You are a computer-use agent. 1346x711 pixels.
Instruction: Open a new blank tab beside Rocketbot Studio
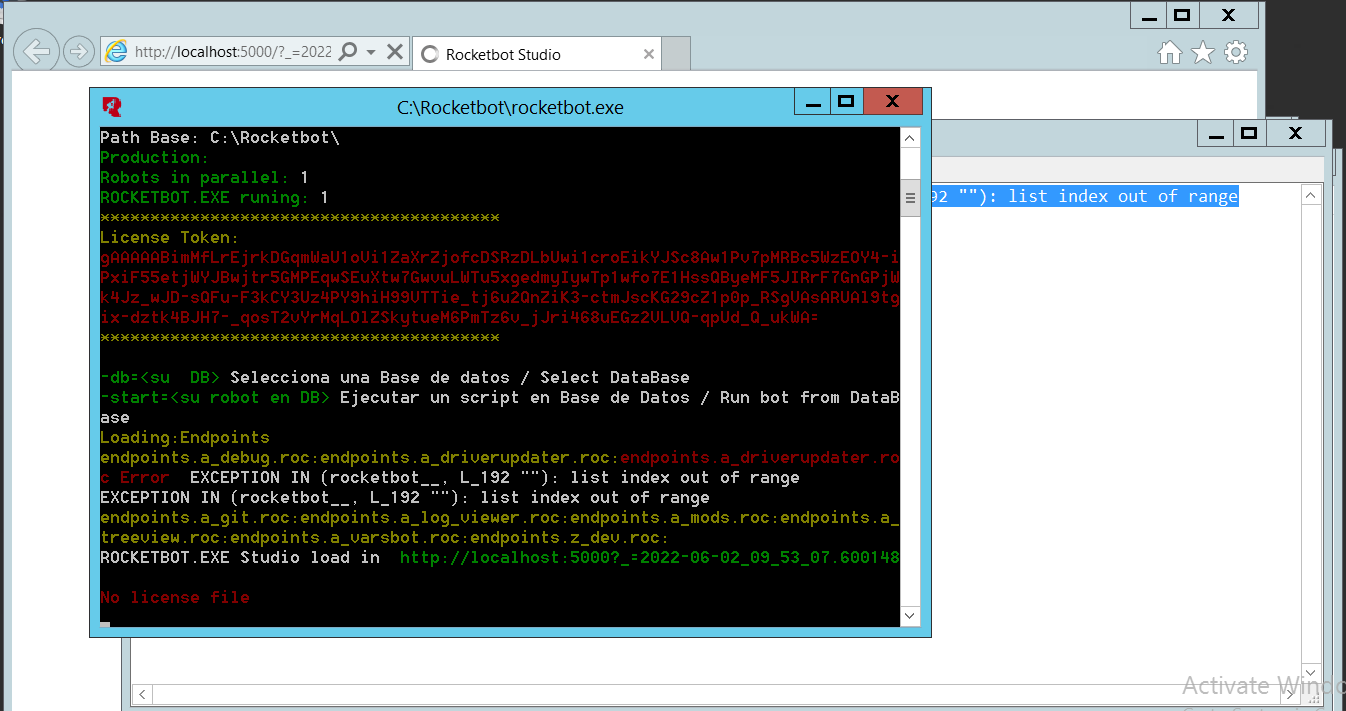coord(676,54)
